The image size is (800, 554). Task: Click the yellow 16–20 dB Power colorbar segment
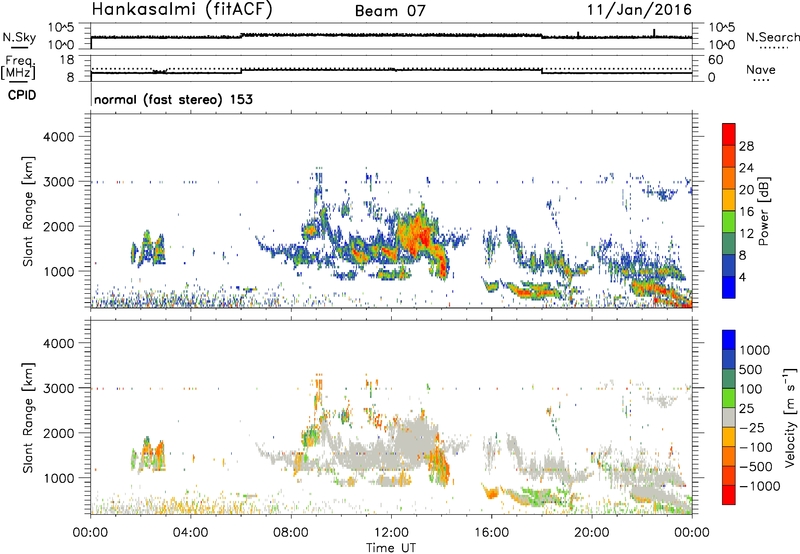pyautogui.click(x=729, y=199)
